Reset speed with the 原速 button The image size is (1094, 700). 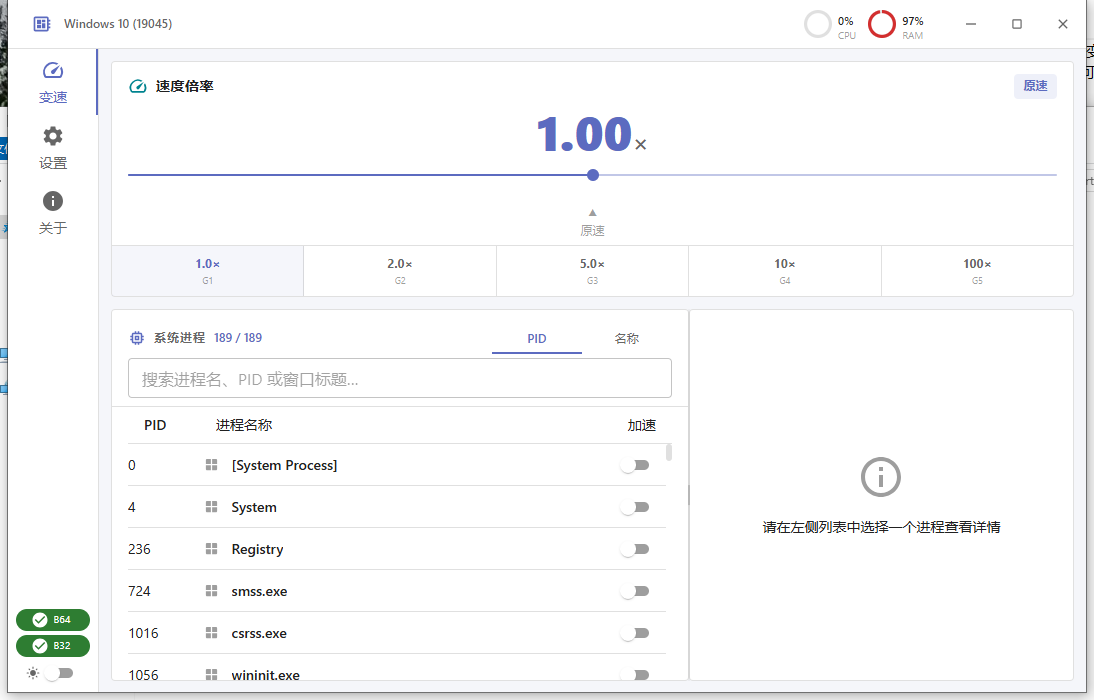tap(1035, 86)
